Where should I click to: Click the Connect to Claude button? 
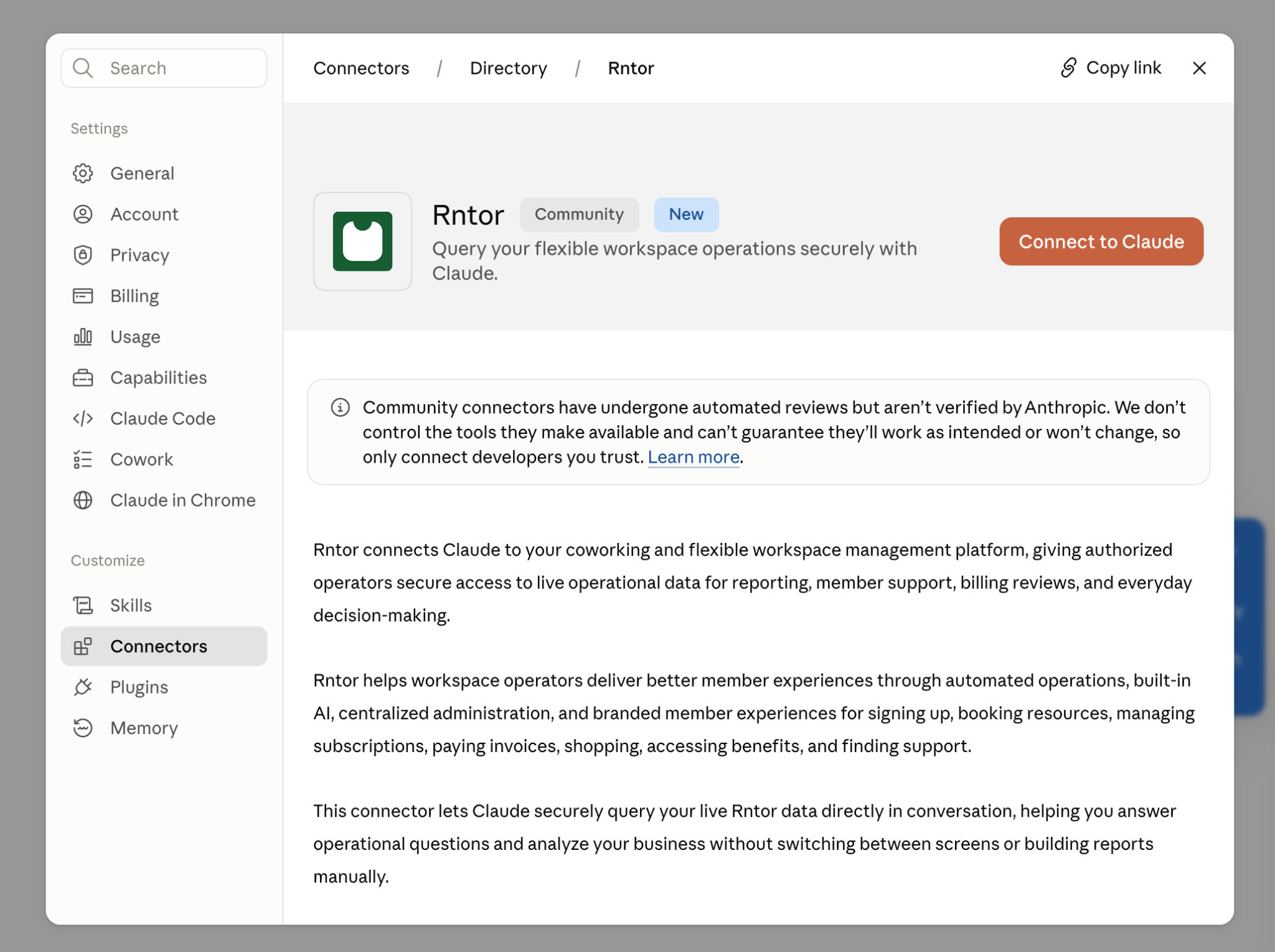(x=1101, y=242)
